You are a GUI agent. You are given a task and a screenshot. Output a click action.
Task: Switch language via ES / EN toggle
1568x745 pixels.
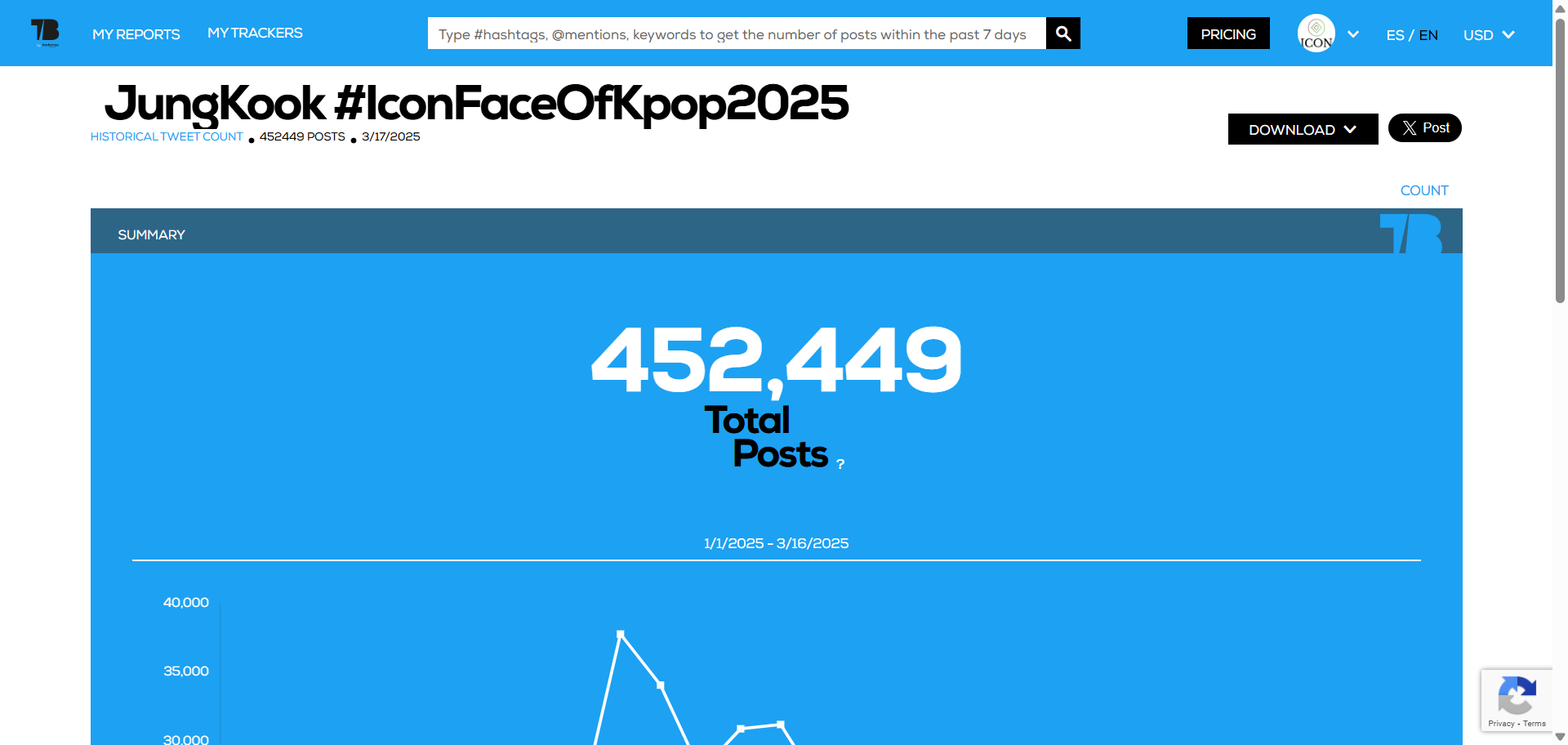point(1411,35)
